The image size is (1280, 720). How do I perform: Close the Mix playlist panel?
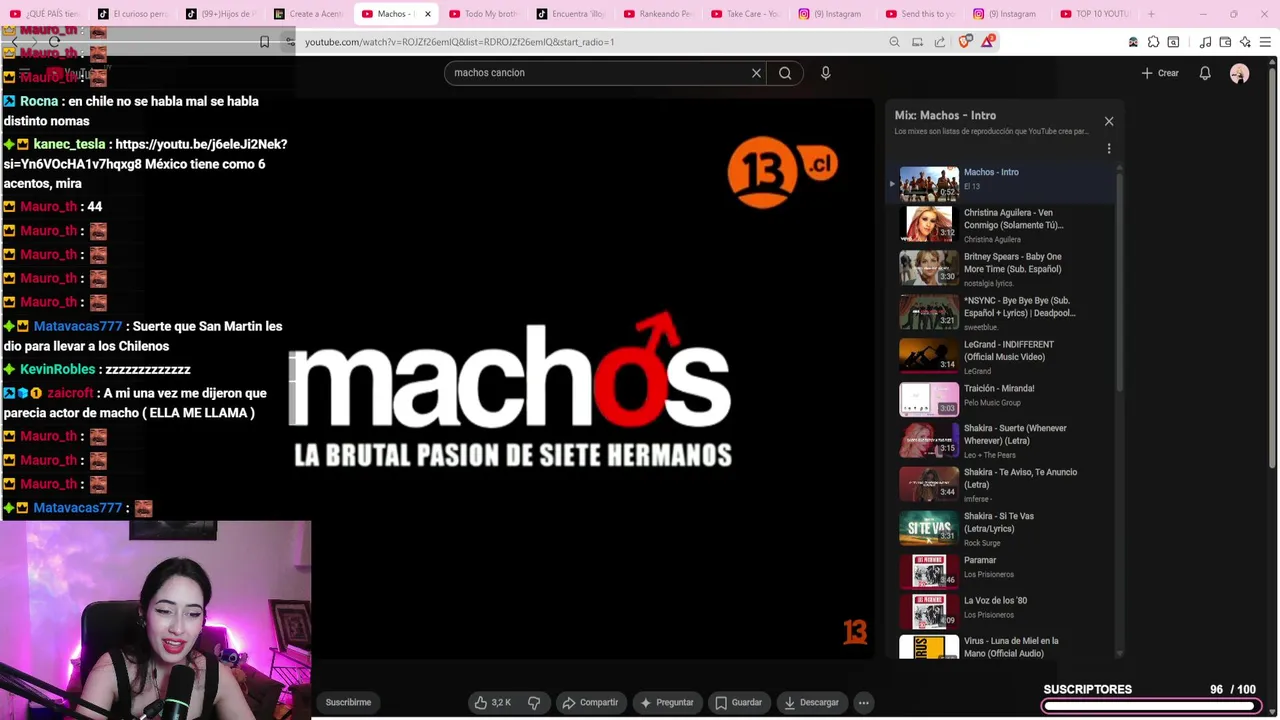point(1109,121)
